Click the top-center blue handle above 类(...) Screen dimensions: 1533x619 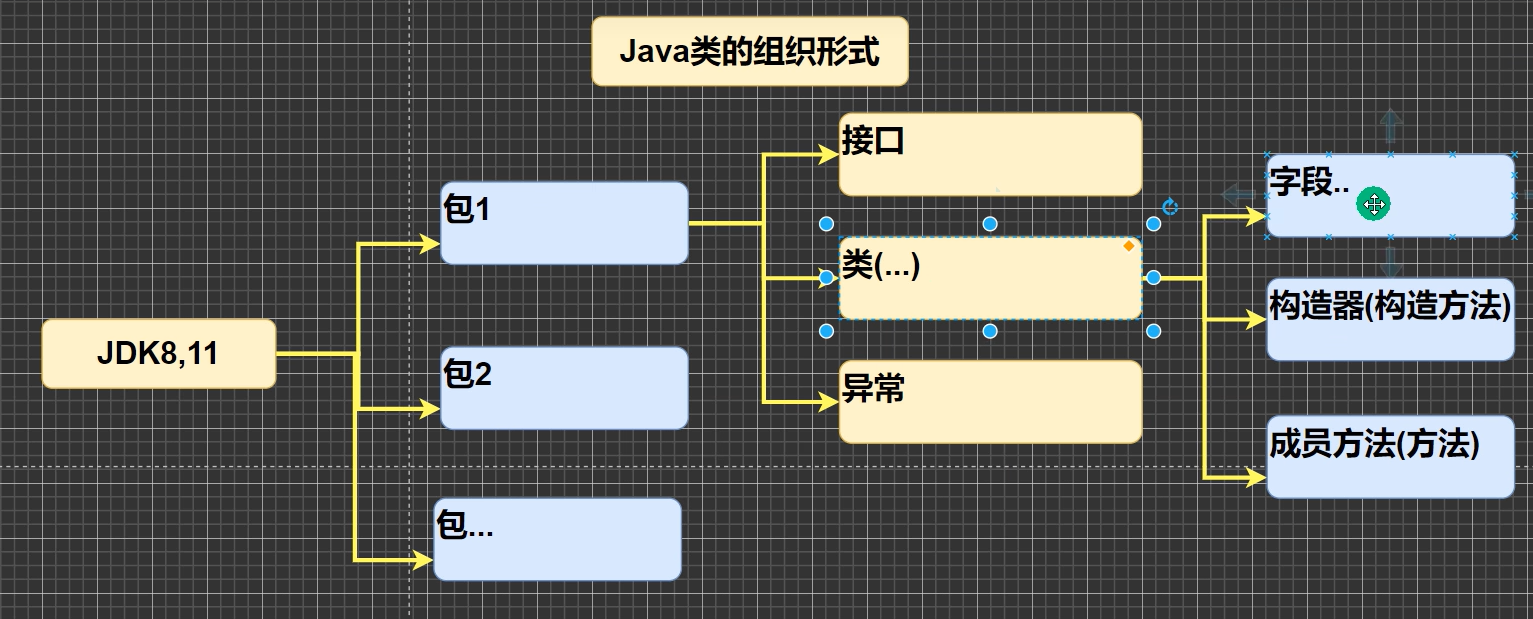point(990,223)
